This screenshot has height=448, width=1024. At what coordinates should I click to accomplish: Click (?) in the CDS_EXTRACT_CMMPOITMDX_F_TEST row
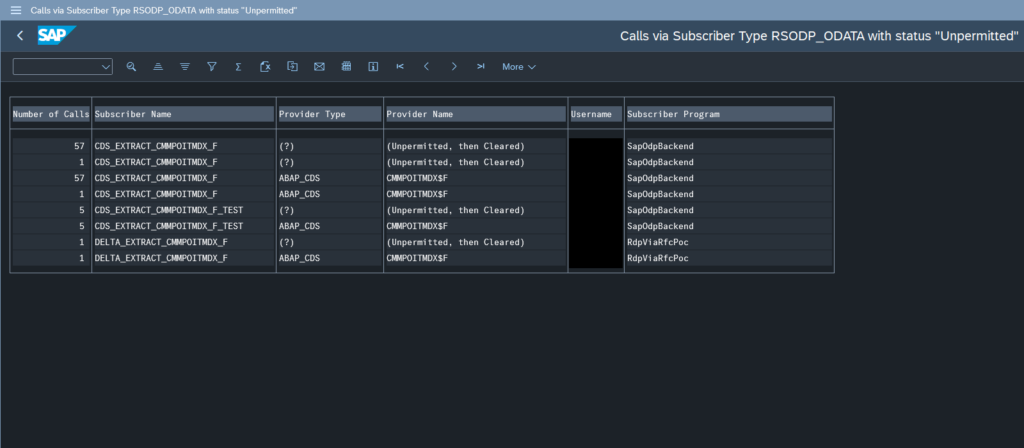pyautogui.click(x=287, y=210)
